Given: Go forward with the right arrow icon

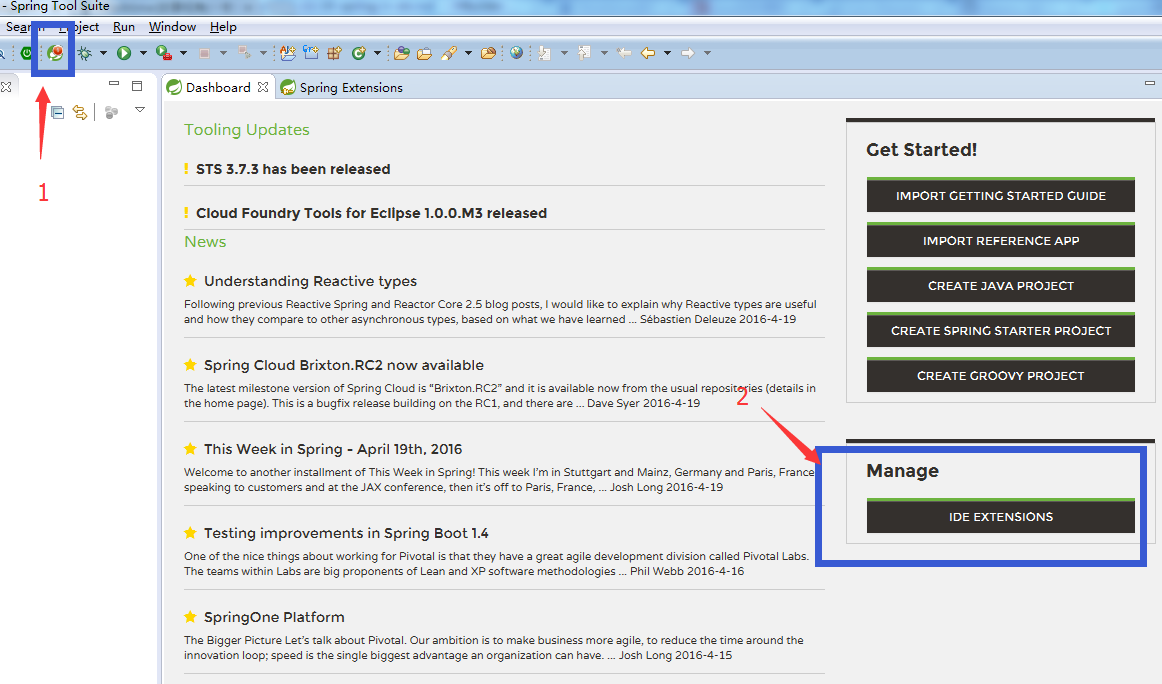Looking at the screenshot, I should coord(688,53).
